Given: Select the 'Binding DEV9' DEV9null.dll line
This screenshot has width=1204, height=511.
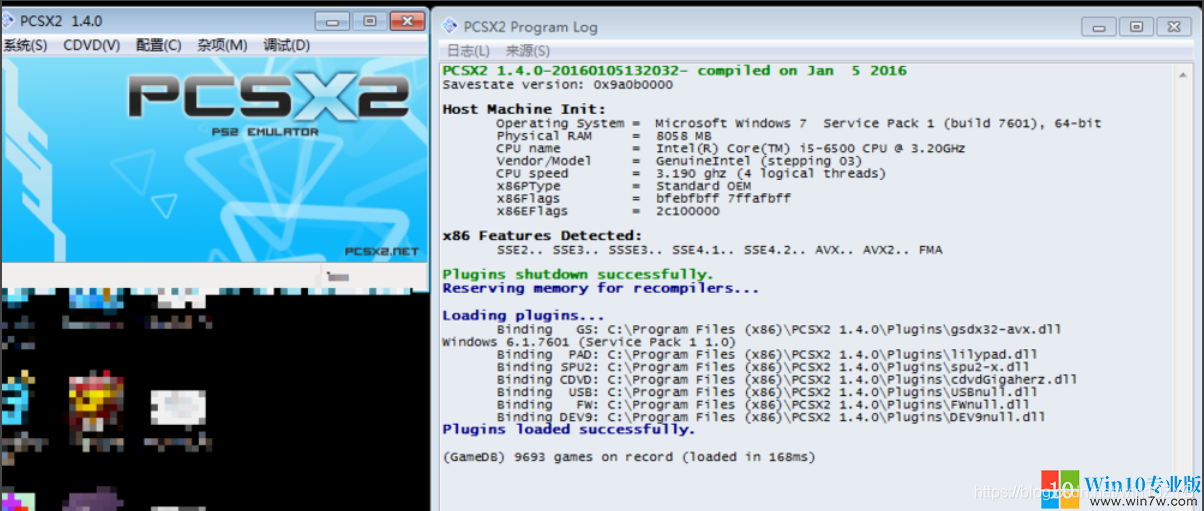Looking at the screenshot, I should [x=771, y=417].
